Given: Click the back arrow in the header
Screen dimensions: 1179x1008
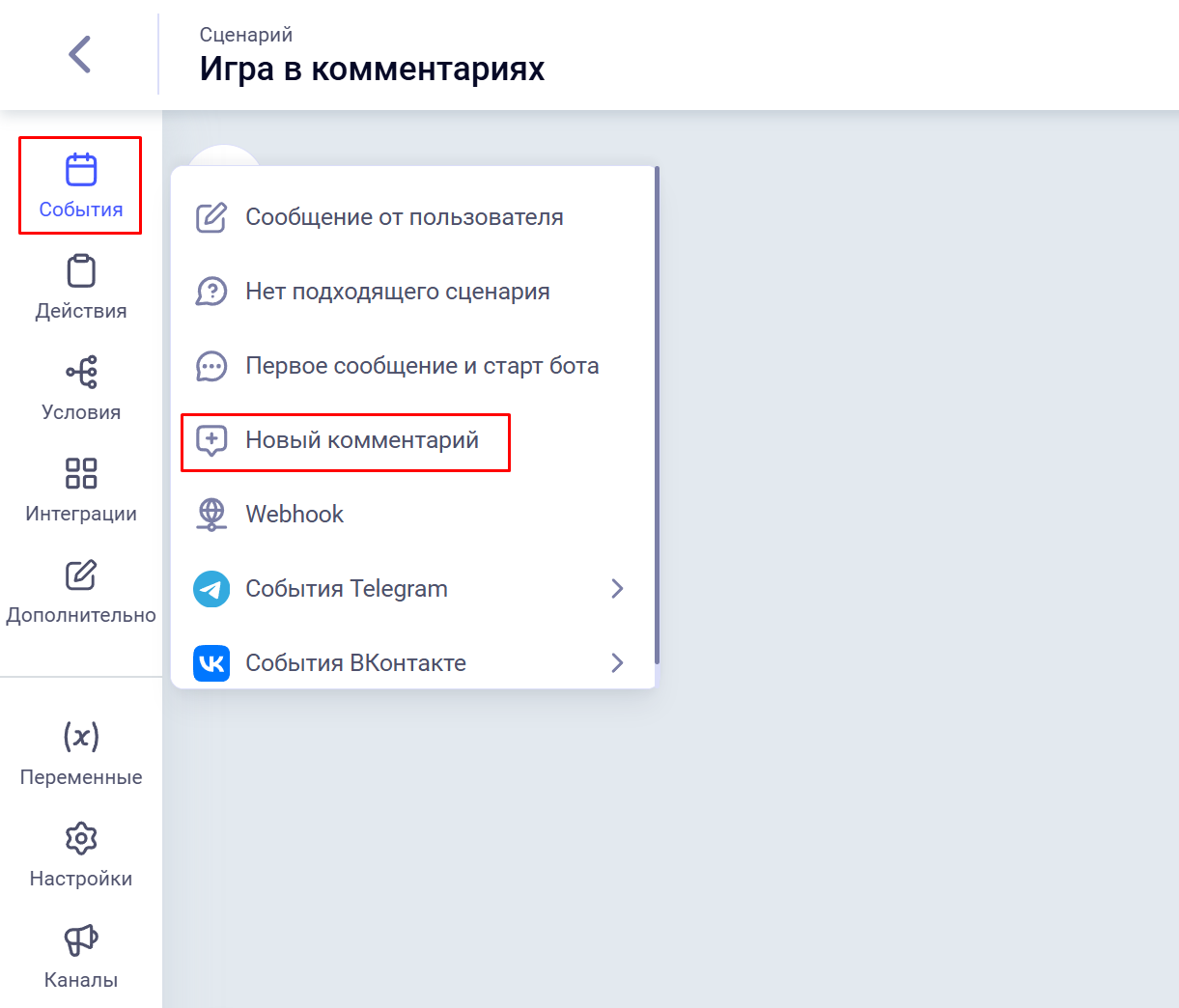Looking at the screenshot, I should (x=80, y=54).
